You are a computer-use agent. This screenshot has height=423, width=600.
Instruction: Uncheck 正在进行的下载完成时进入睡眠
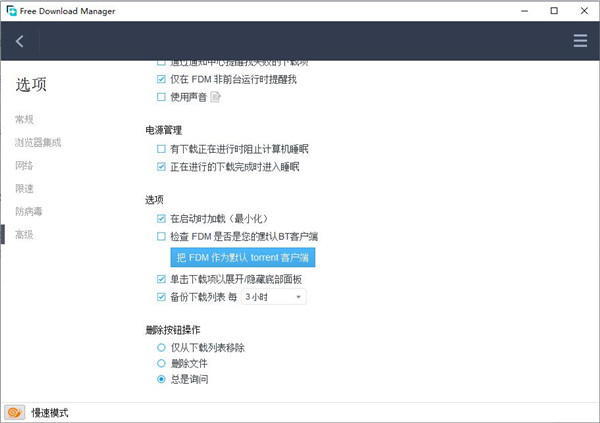click(x=161, y=167)
